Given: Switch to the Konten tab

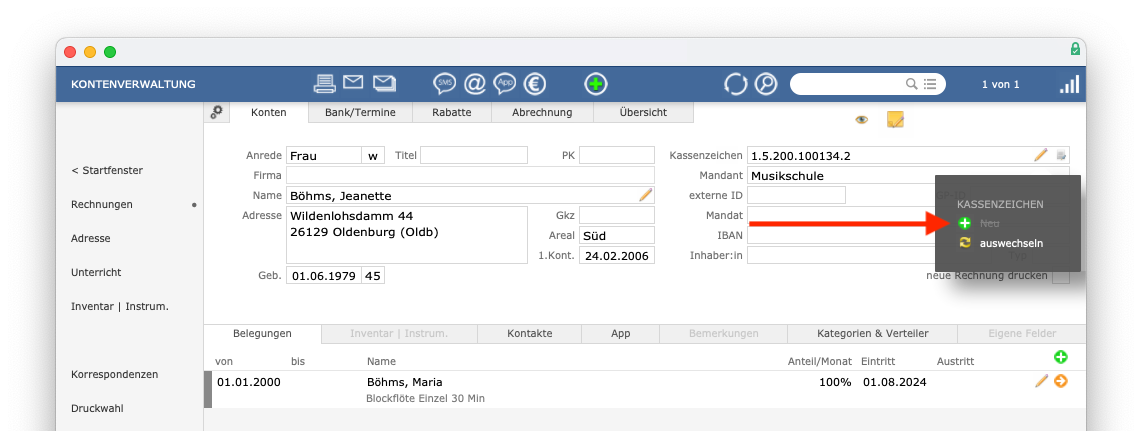Looking at the screenshot, I should (x=269, y=112).
